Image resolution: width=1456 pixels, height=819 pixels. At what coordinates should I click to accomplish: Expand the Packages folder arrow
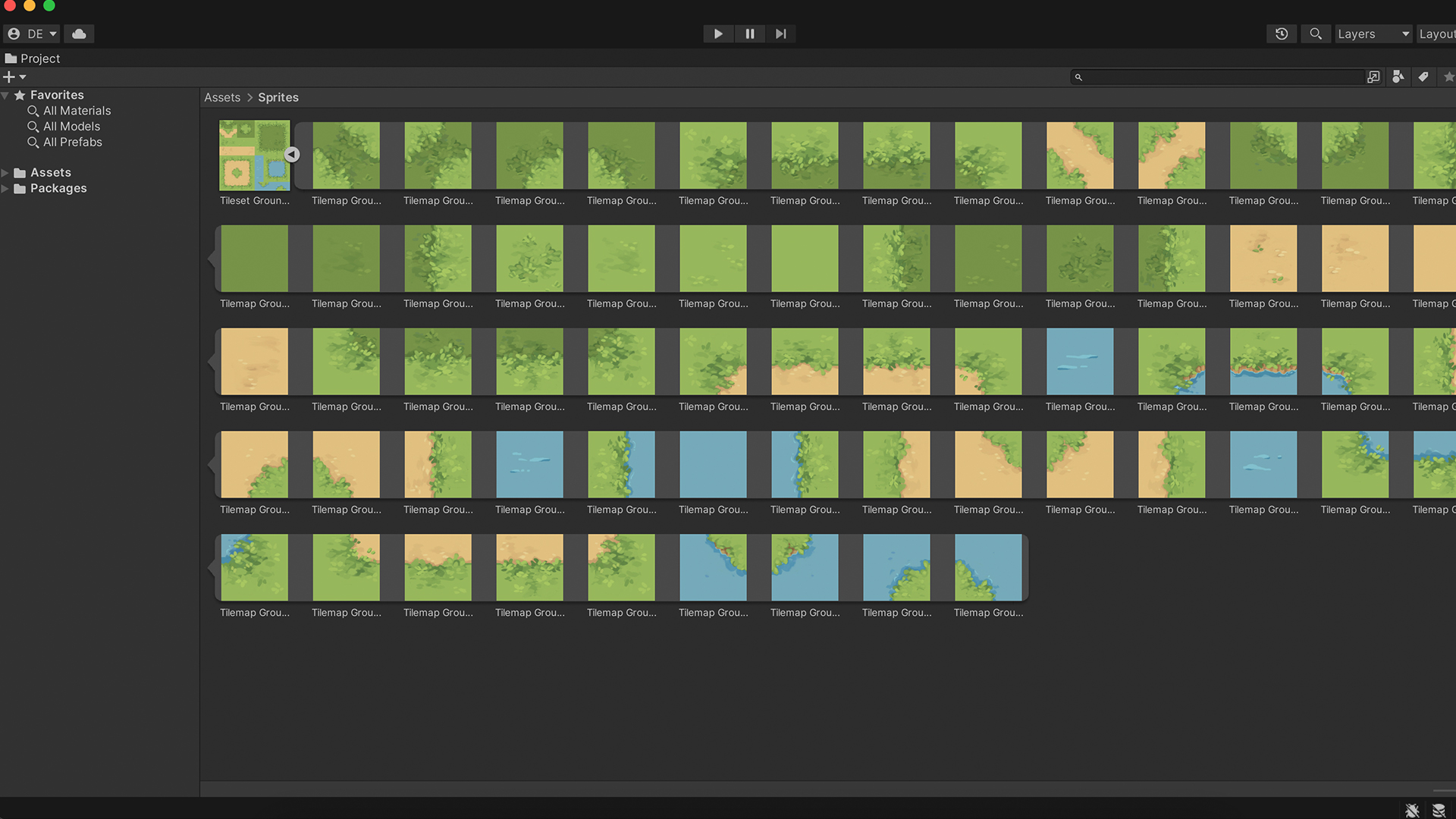pyautogui.click(x=5, y=189)
